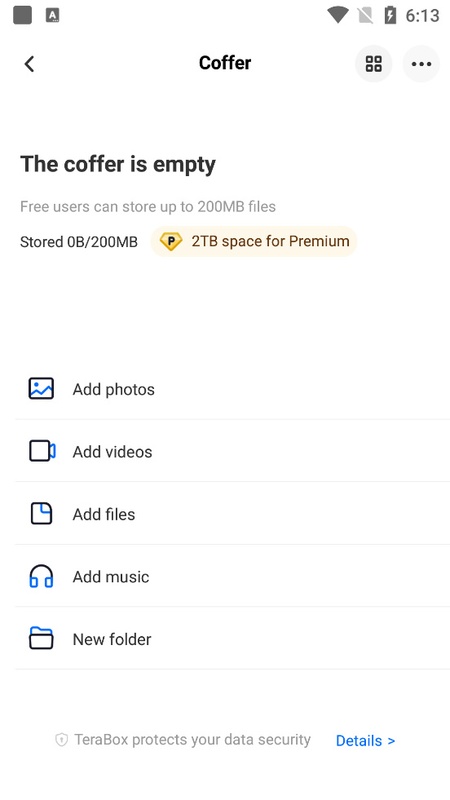Viewport: 450px width, 800px height.
Task: Tap the Stored 0B/200MB usage text
Action: point(79,242)
